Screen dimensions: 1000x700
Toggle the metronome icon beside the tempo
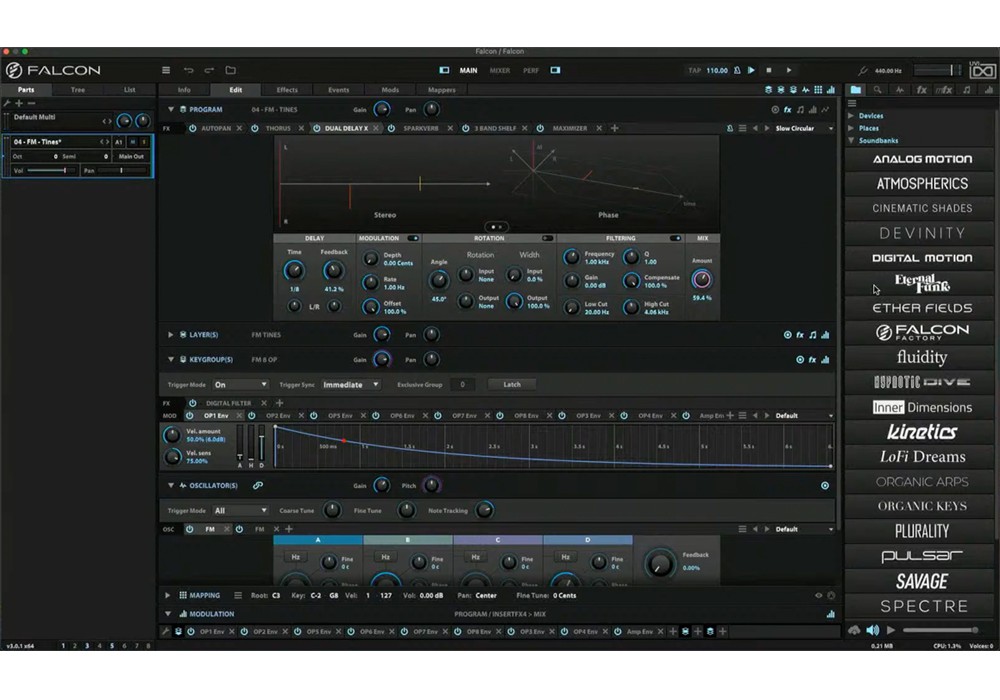737,70
